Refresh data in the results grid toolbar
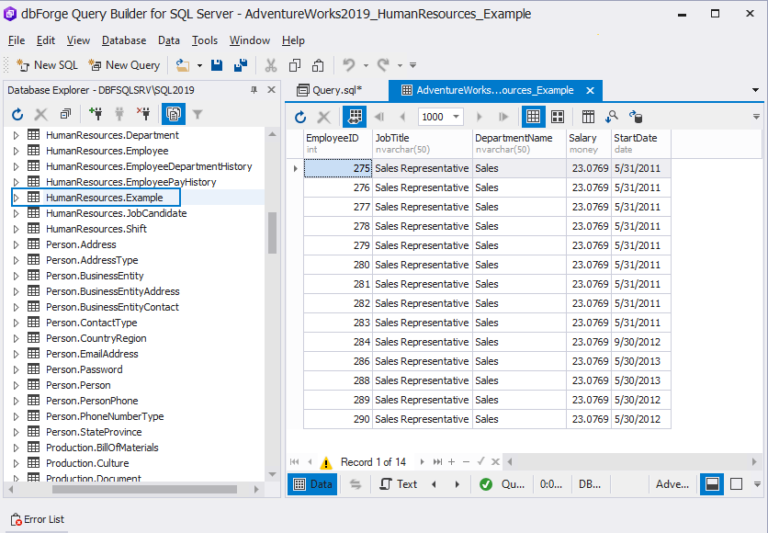768x533 pixels. (x=300, y=117)
